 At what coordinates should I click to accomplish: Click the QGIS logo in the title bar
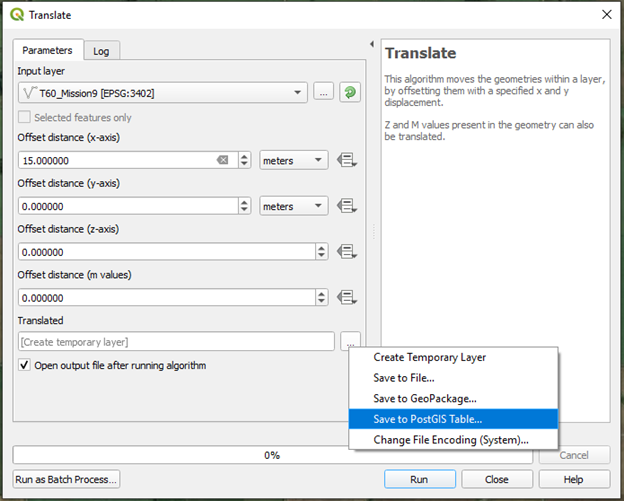point(17,15)
